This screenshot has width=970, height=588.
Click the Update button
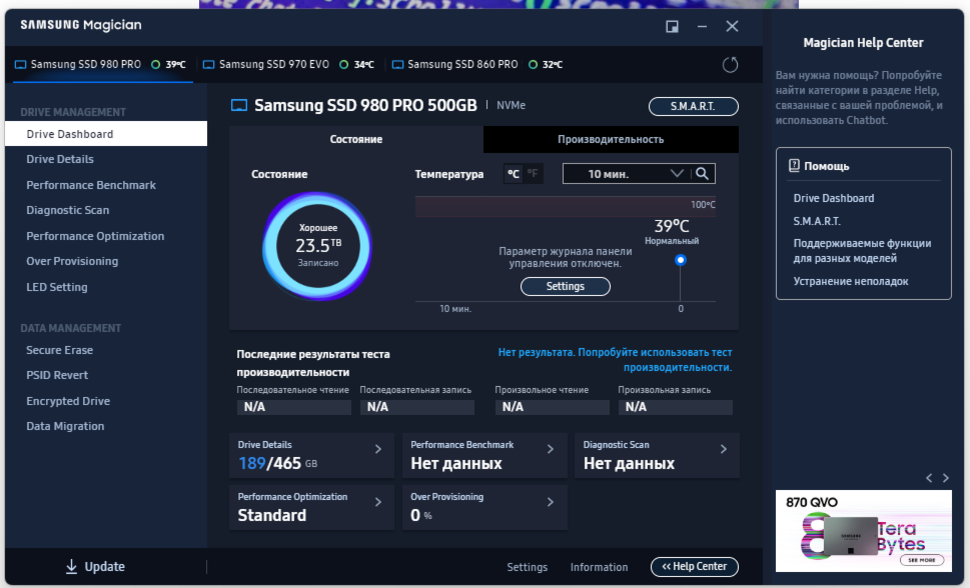95,566
